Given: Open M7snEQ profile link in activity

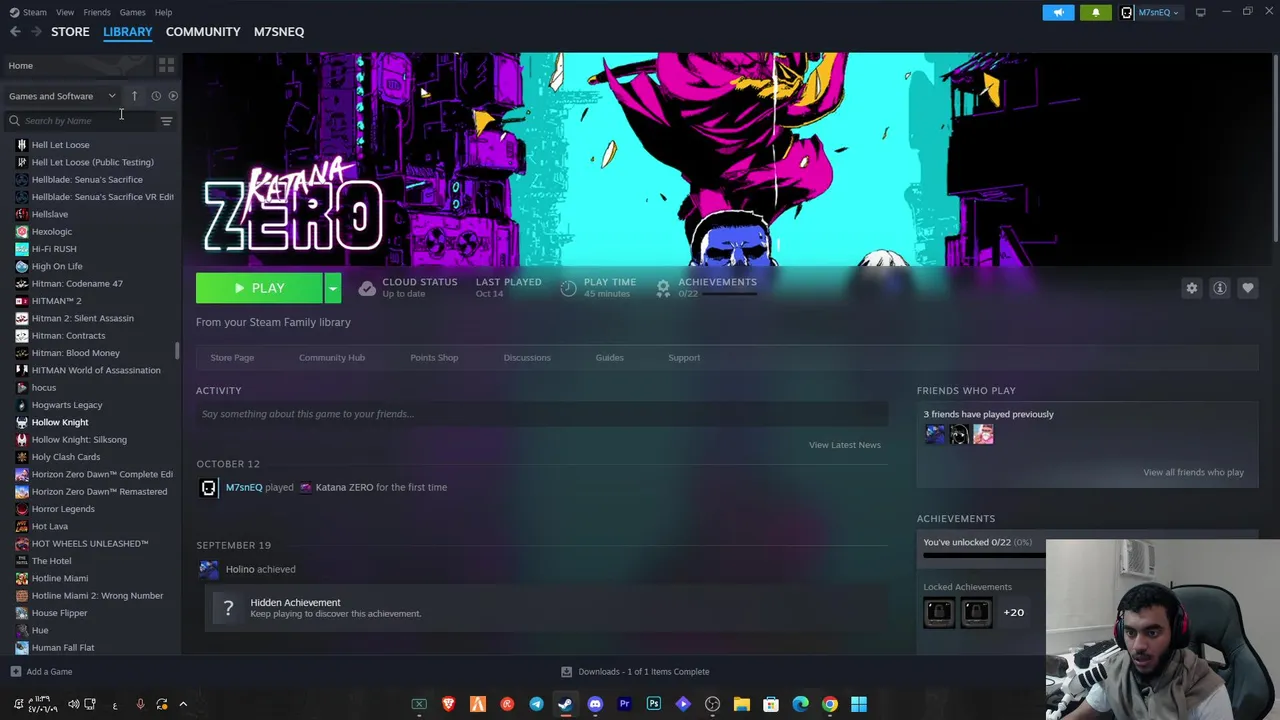Looking at the screenshot, I should 244,488.
